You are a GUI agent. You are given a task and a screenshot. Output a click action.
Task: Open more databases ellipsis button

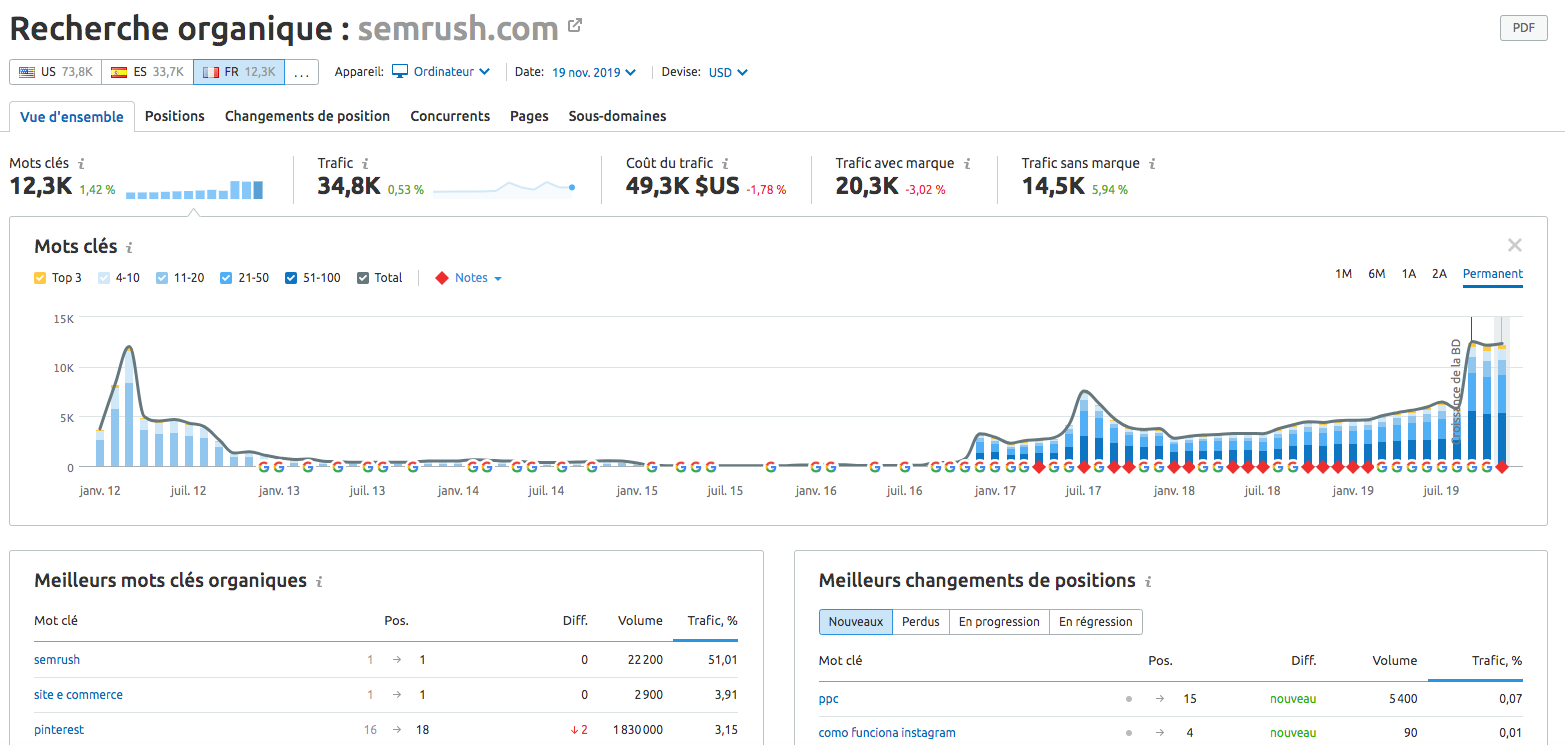coord(302,72)
